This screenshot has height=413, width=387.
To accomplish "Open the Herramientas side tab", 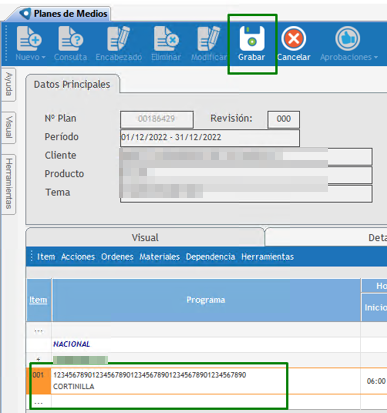I will 9,184.
